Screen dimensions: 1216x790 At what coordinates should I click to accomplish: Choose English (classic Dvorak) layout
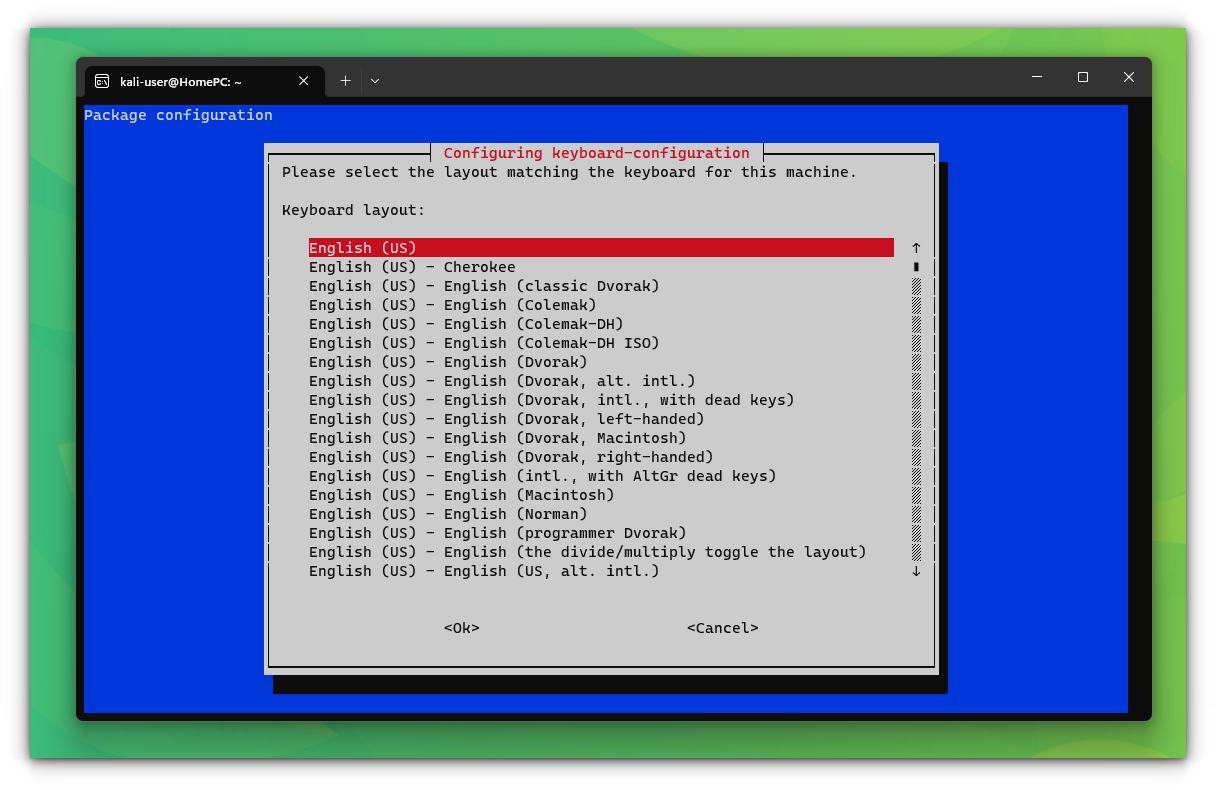483,285
